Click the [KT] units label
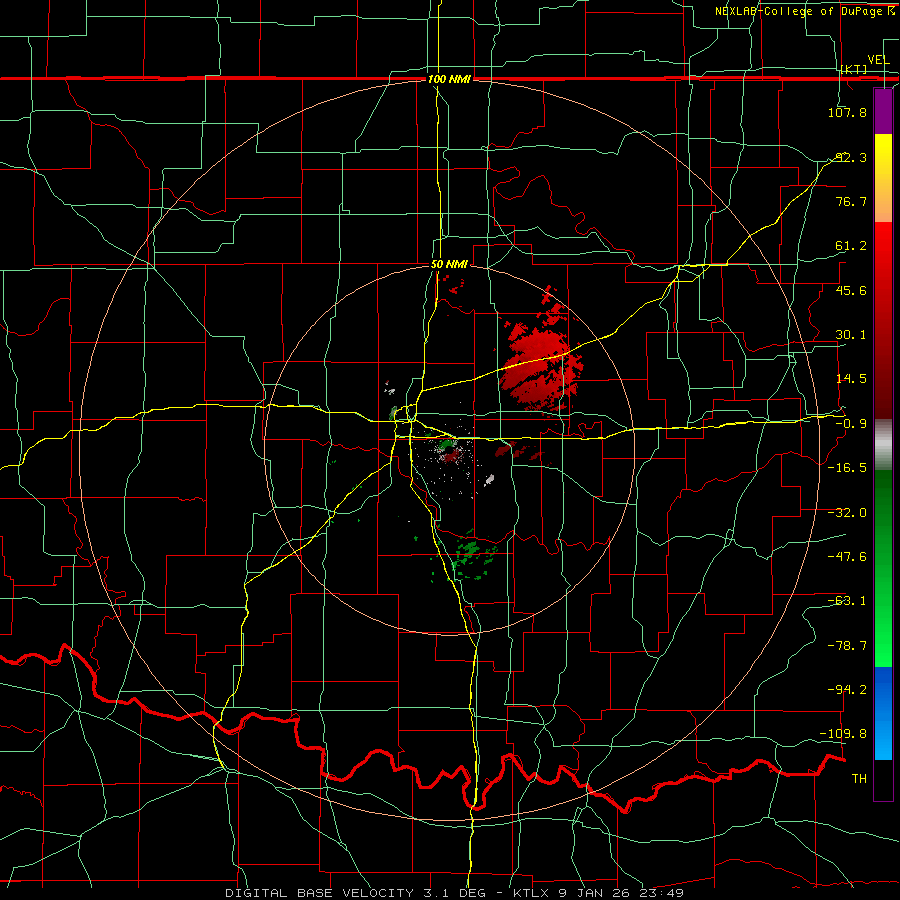 pos(854,69)
